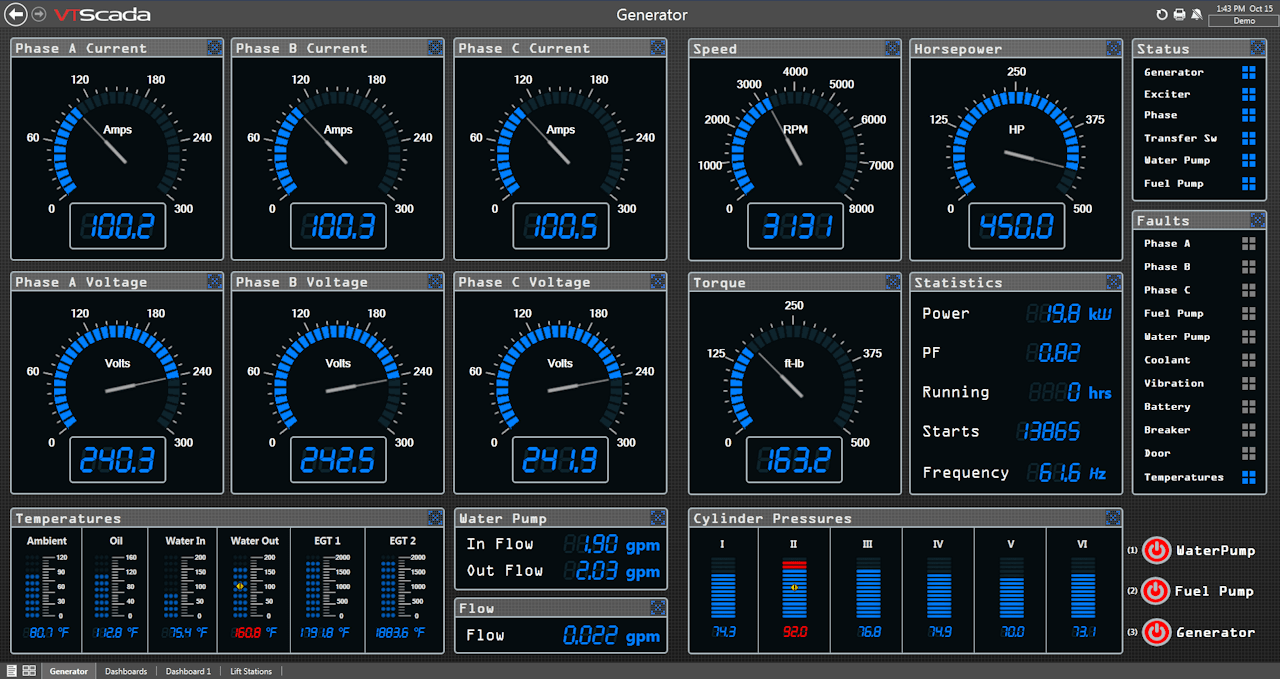Open the Lift Stations tab
Image resolution: width=1280 pixels, height=679 pixels.
[250, 671]
